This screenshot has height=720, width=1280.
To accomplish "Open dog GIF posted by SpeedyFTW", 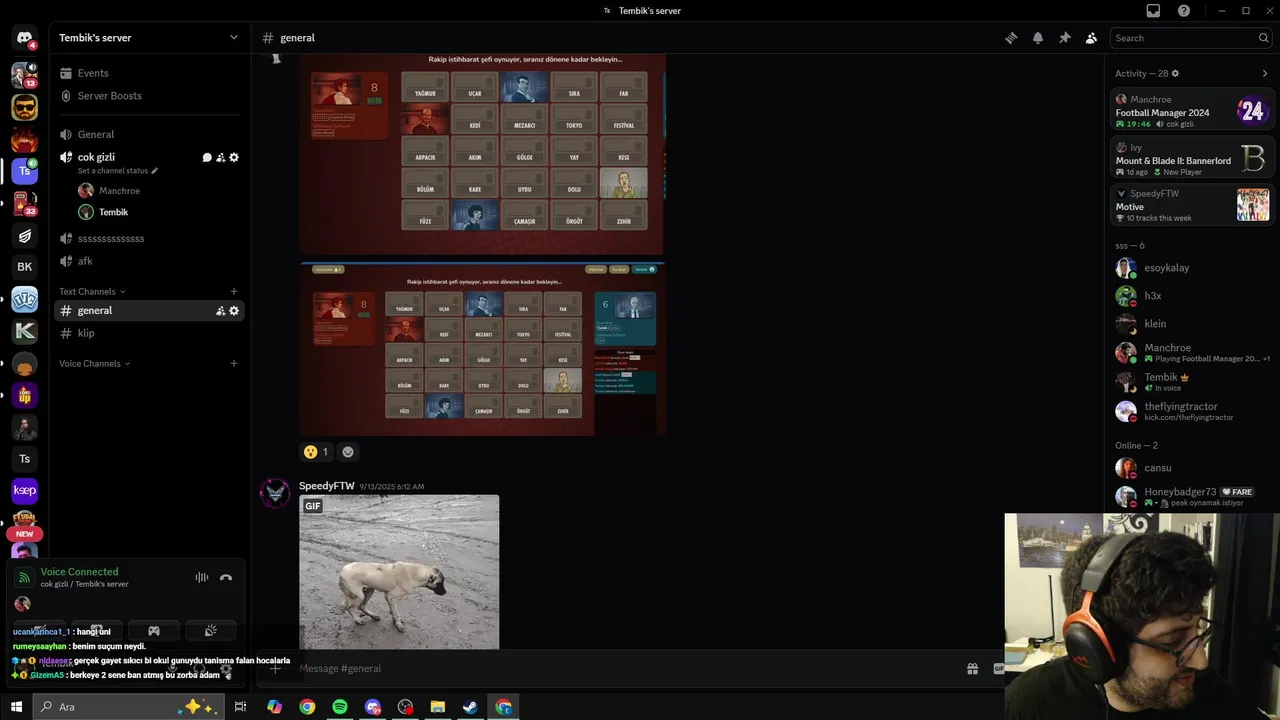I will tap(399, 572).
